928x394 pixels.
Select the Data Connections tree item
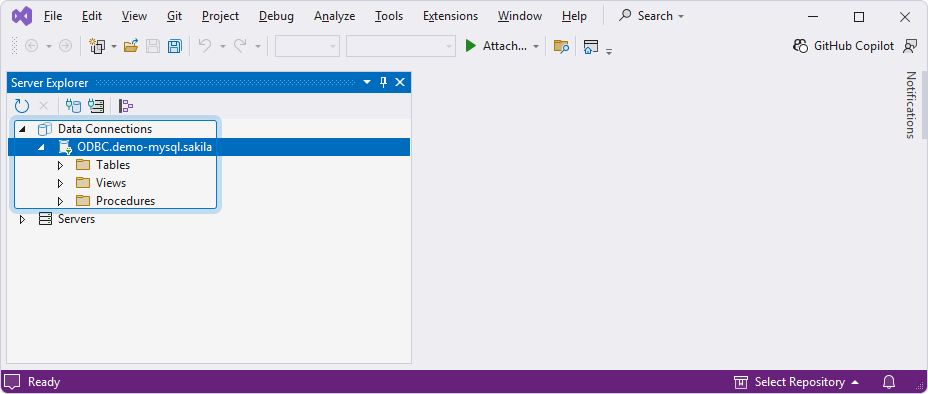(x=105, y=129)
